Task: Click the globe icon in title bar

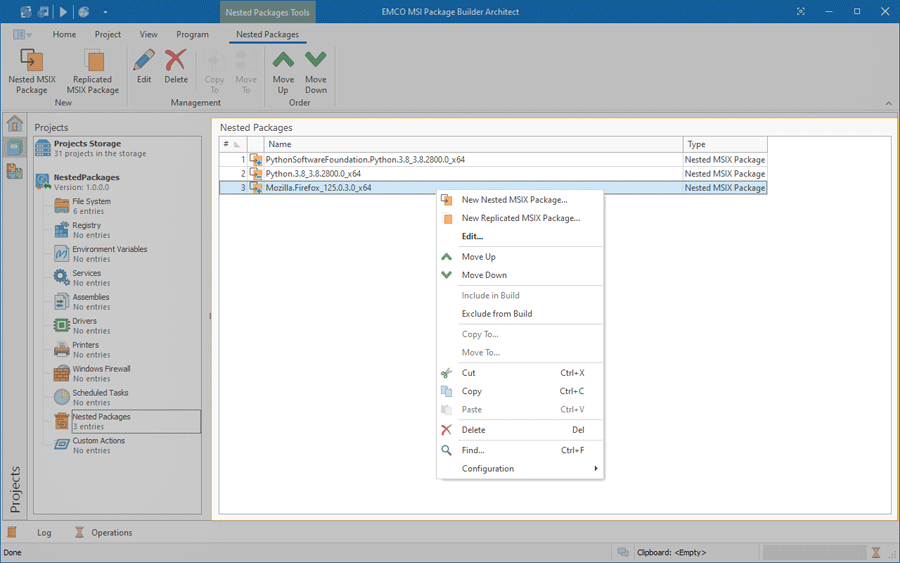Action: [x=84, y=11]
